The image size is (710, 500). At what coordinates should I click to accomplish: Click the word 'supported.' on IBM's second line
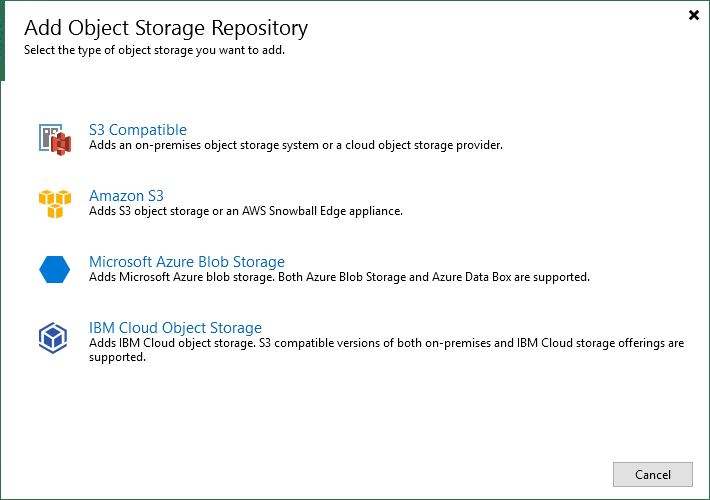pyautogui.click(x=117, y=357)
